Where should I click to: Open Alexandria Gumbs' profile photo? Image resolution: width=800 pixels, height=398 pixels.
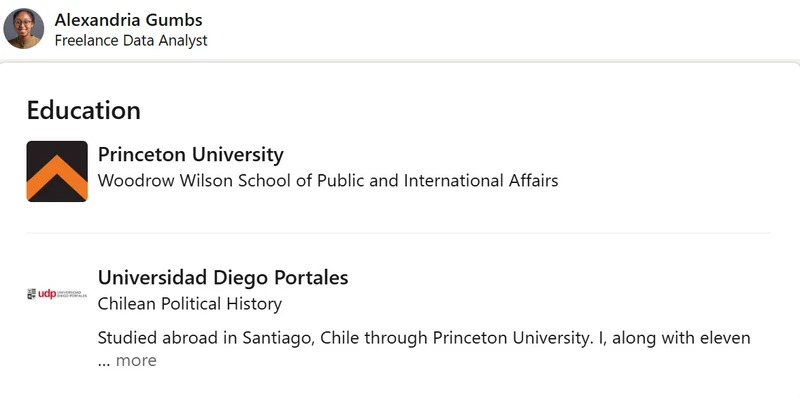coord(23,29)
